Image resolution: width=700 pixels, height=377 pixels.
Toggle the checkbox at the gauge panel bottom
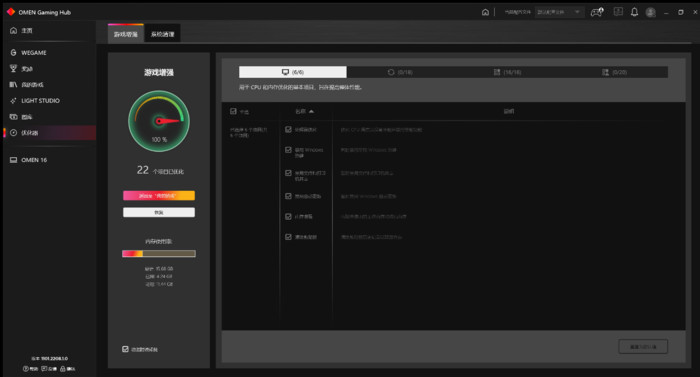(x=125, y=349)
